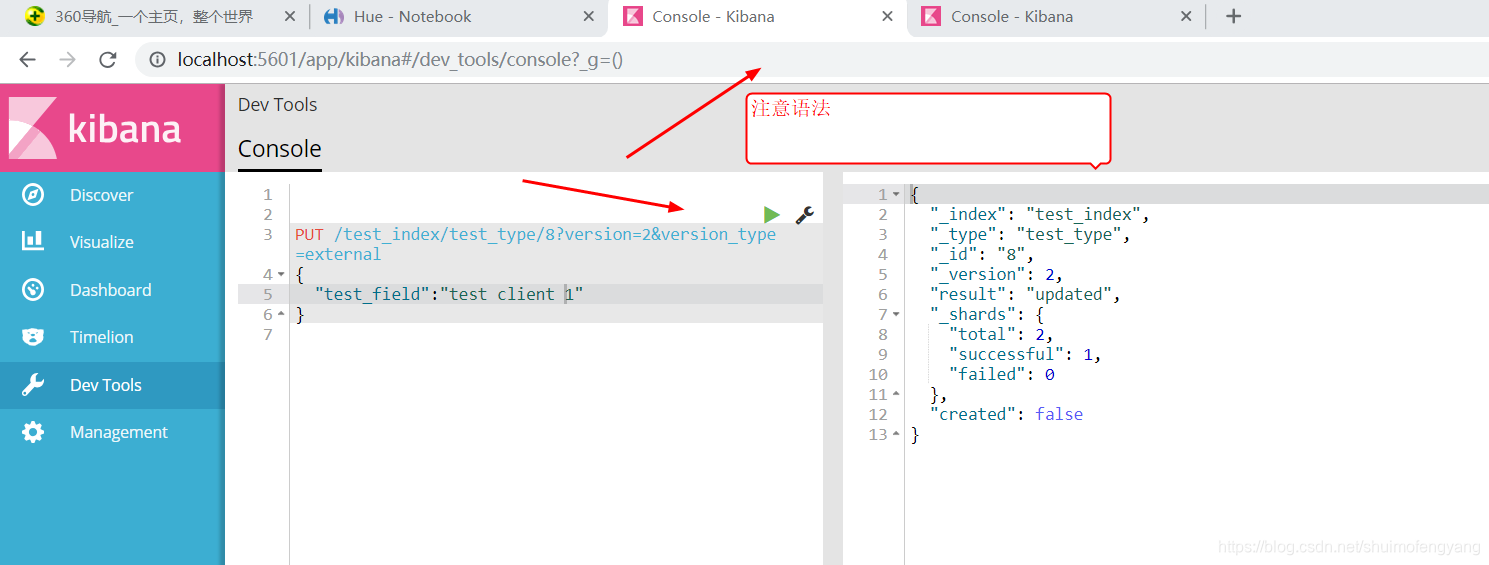The height and width of the screenshot is (565, 1489).
Task: Go back with the browser back arrow
Action: 27,60
